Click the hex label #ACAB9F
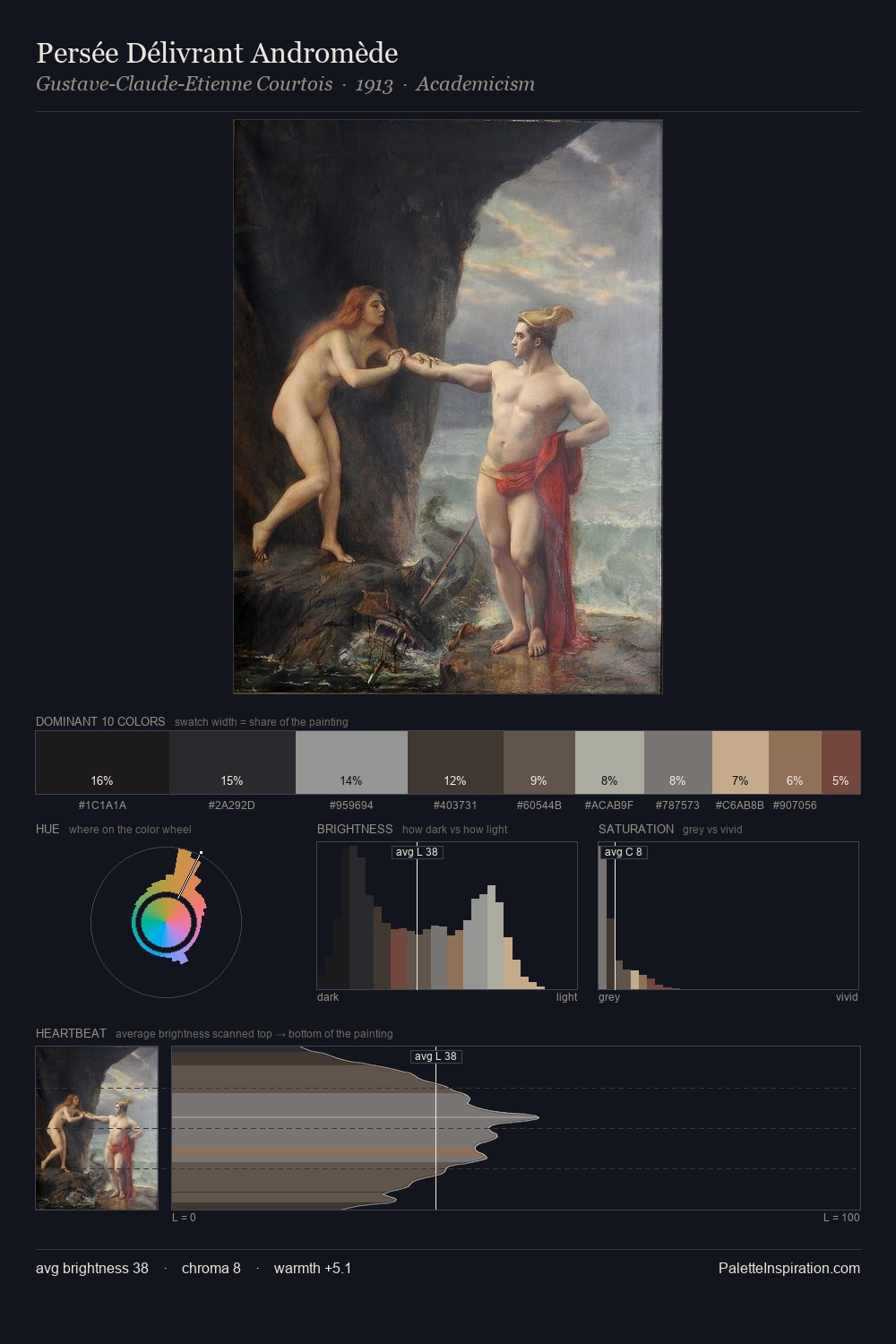The image size is (896, 1344). 609,805
